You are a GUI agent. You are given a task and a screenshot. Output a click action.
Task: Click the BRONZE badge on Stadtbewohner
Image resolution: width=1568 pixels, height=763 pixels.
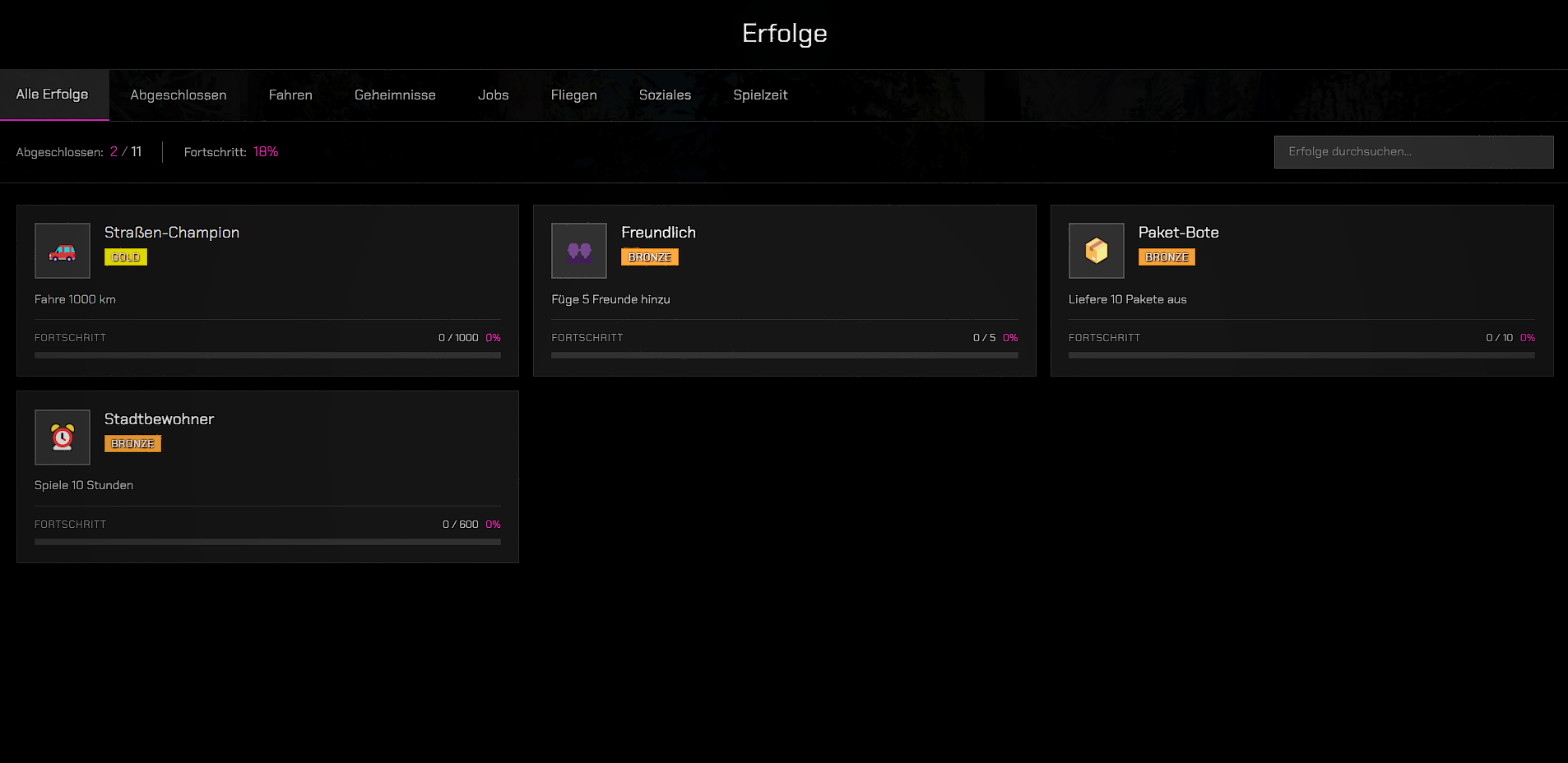(132, 444)
